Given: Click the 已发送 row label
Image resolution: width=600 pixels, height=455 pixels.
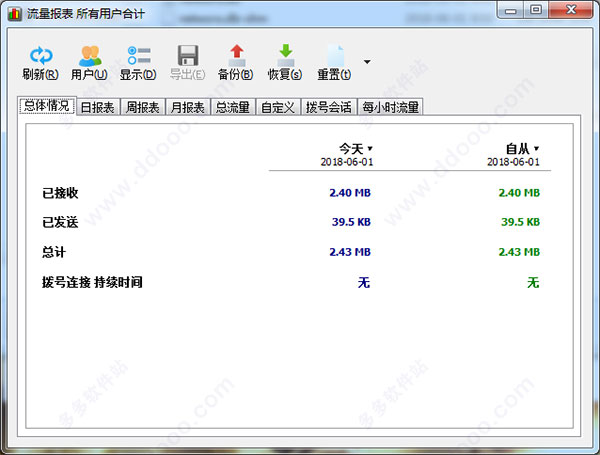Looking at the screenshot, I should pos(60,222).
